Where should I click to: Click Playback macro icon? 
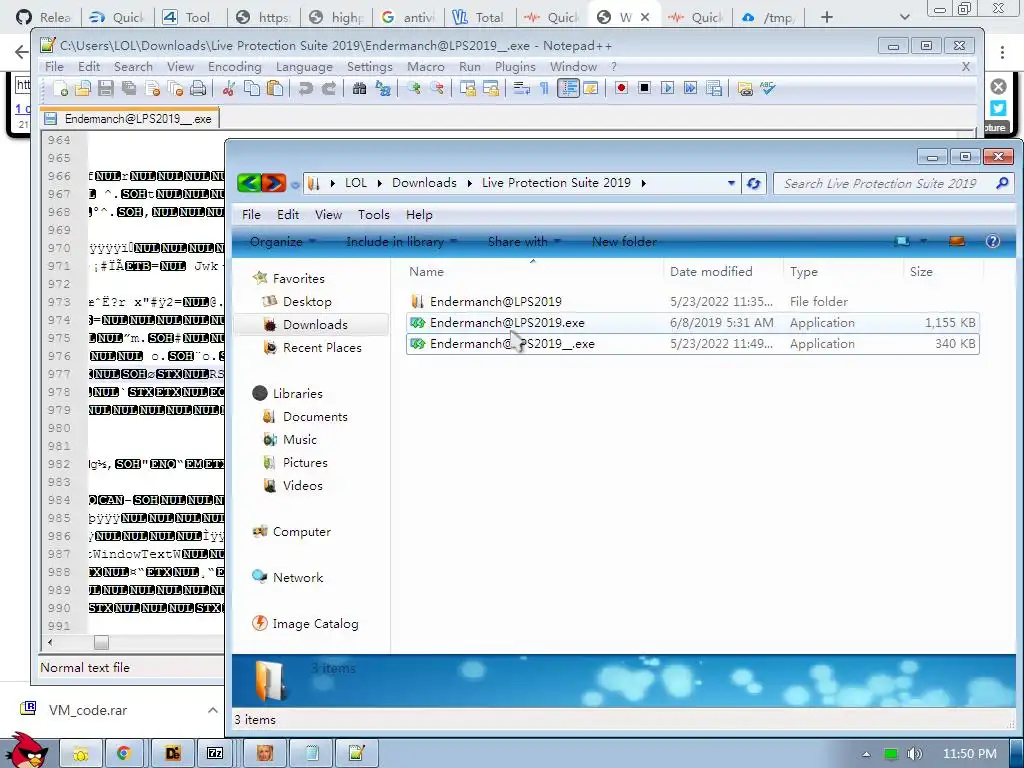coord(667,88)
